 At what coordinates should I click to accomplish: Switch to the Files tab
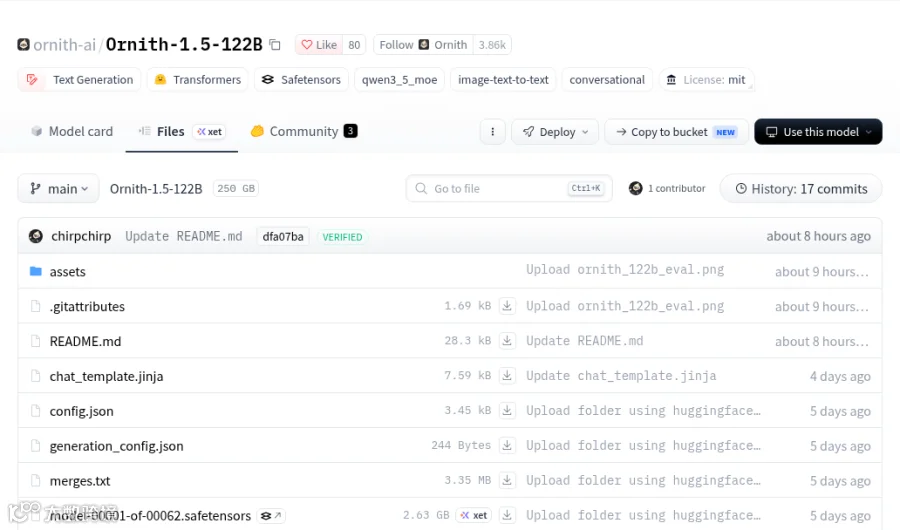coord(181,131)
